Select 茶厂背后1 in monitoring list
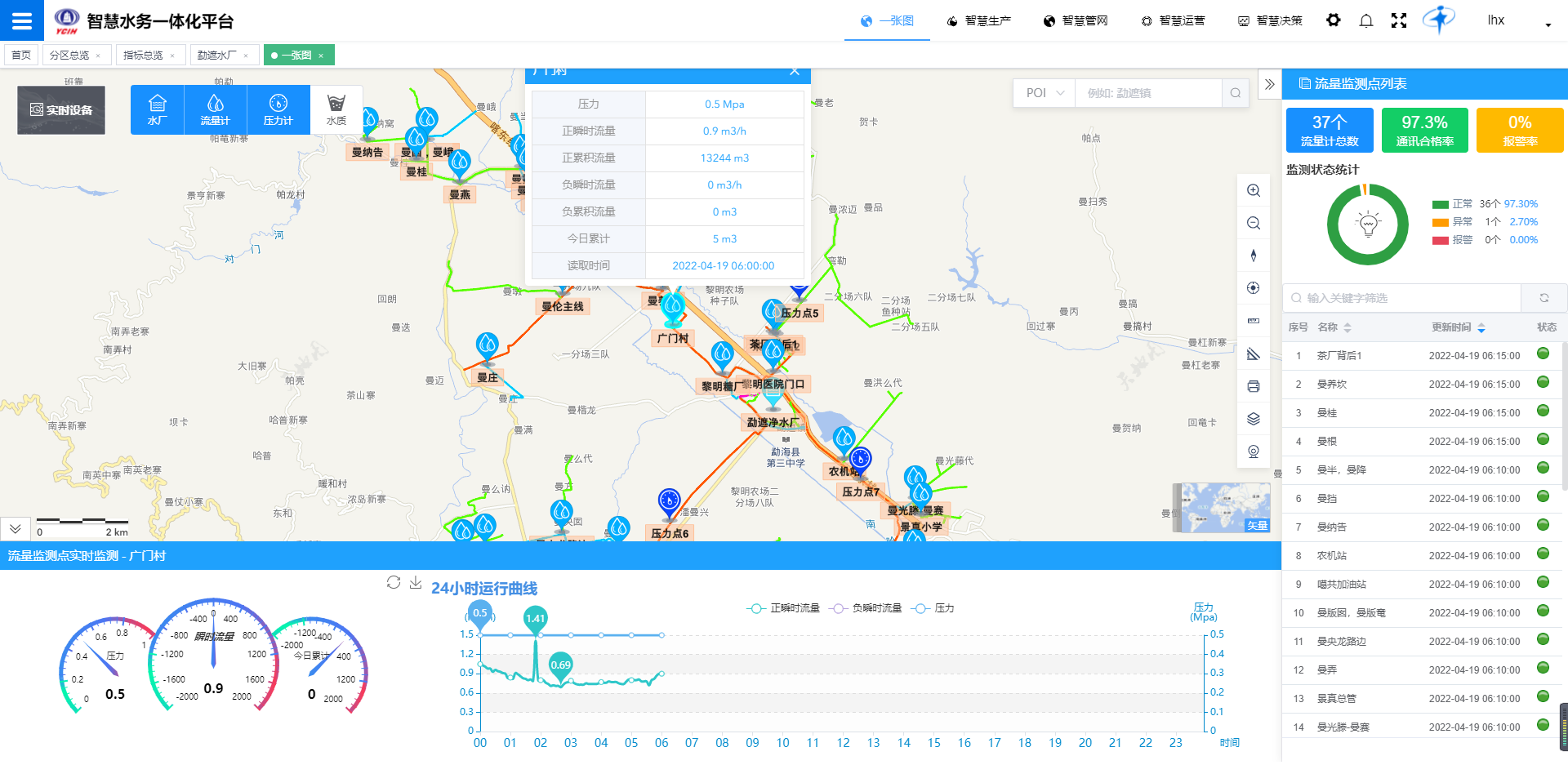 pos(1339,356)
